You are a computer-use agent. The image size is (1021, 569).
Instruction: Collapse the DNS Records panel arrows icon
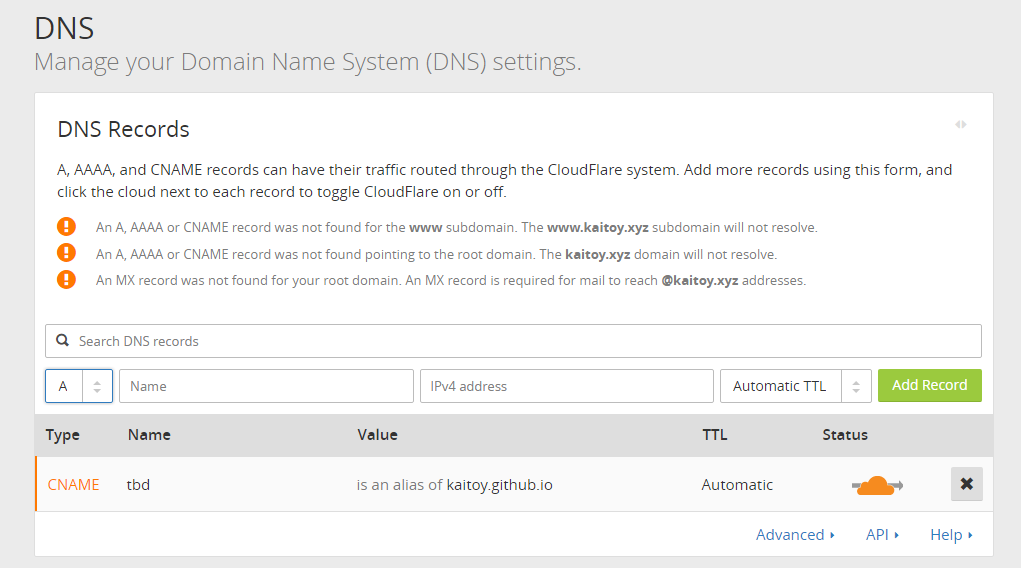[x=960, y=124]
